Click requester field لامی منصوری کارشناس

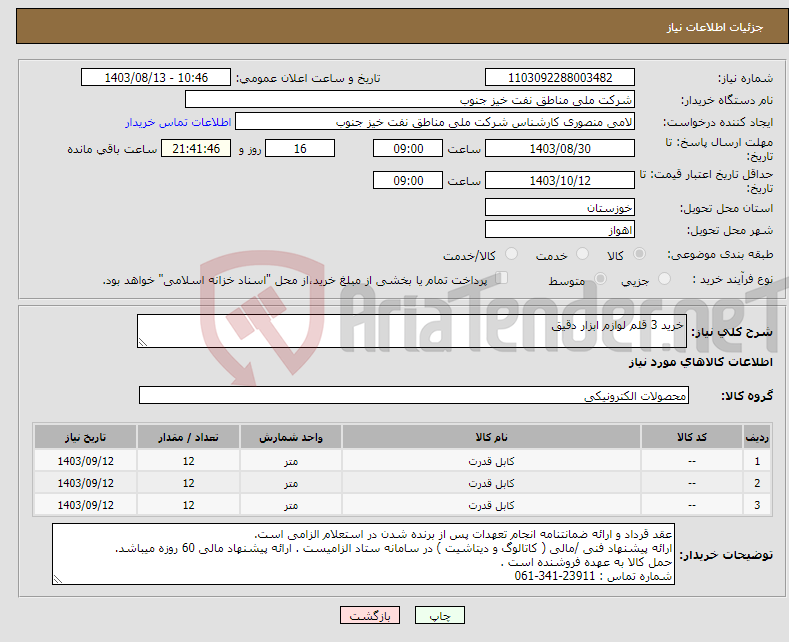pos(435,122)
